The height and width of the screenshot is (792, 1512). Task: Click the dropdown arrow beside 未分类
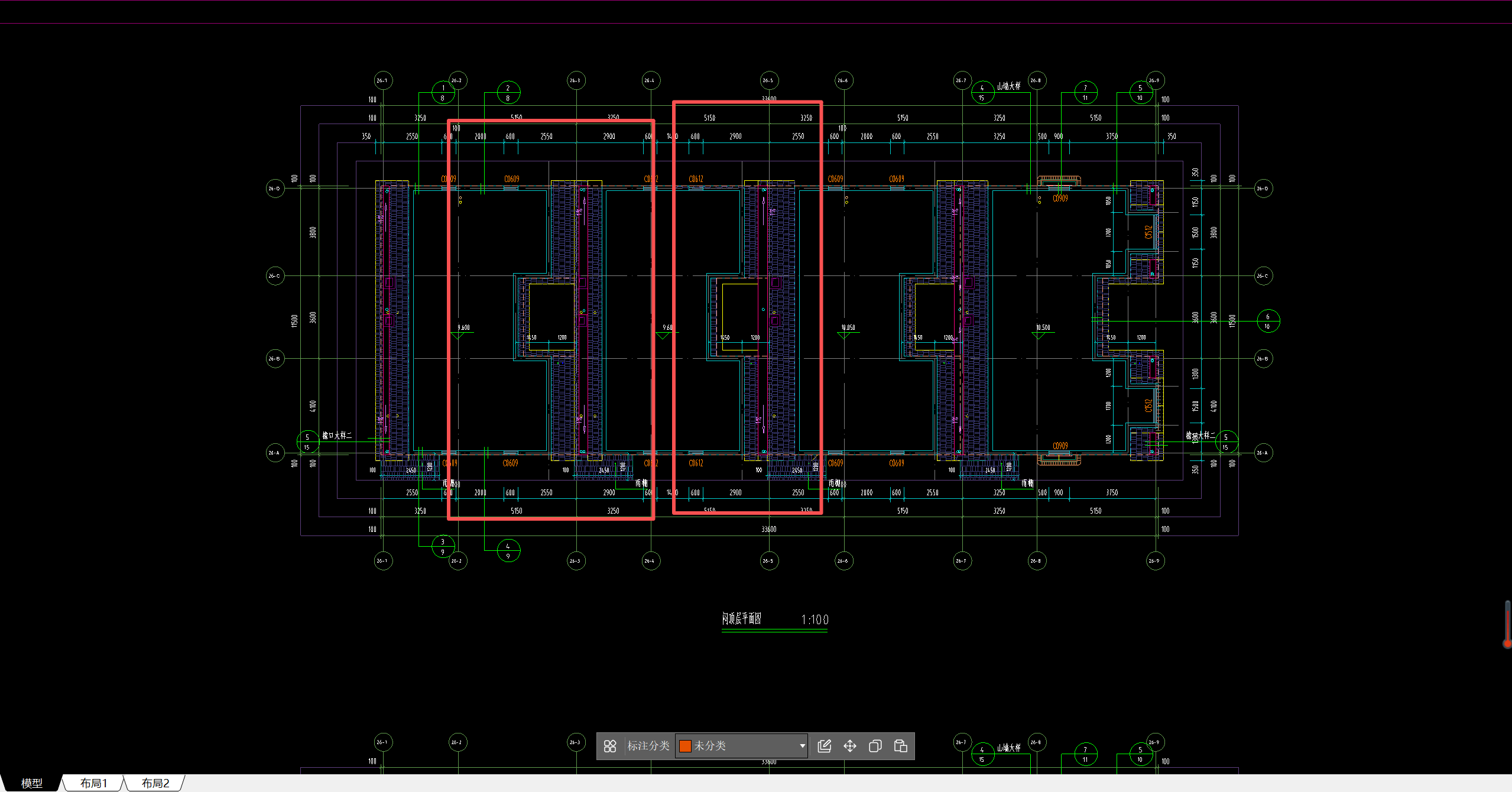(802, 746)
